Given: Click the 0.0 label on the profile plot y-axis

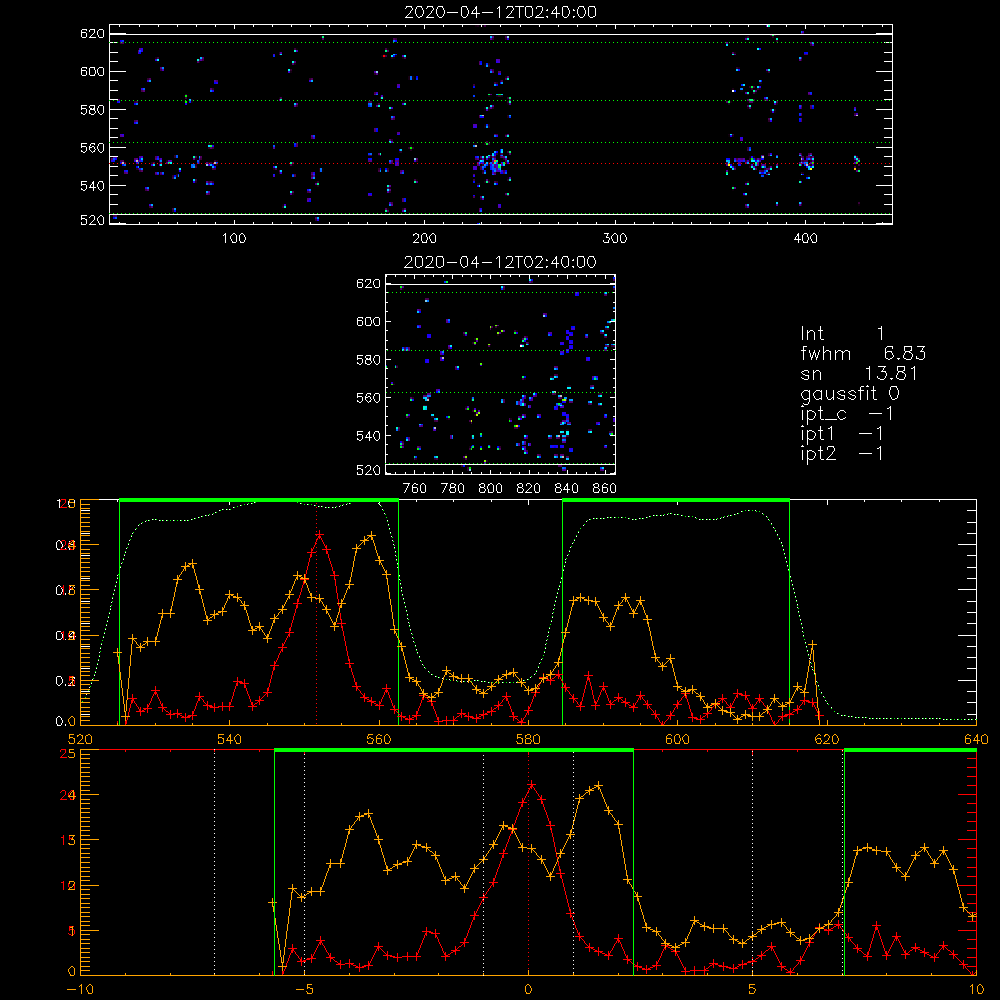Looking at the screenshot, I should [x=66, y=722].
